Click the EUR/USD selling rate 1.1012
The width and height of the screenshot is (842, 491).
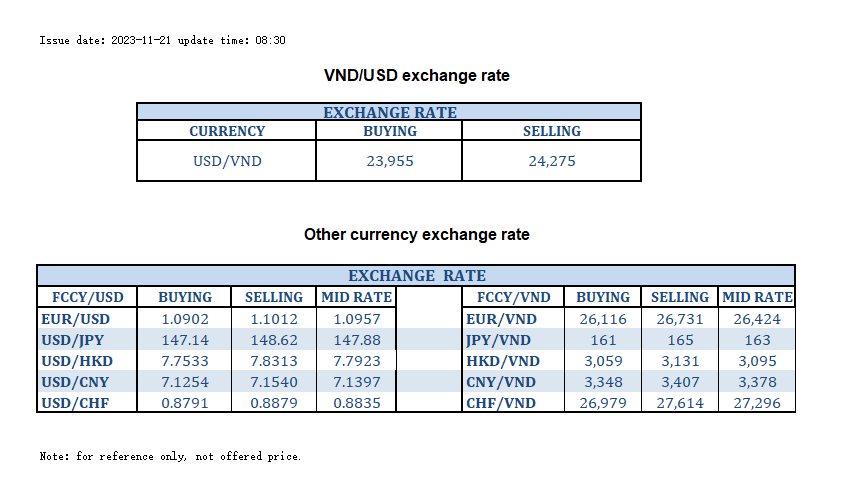[x=273, y=319]
